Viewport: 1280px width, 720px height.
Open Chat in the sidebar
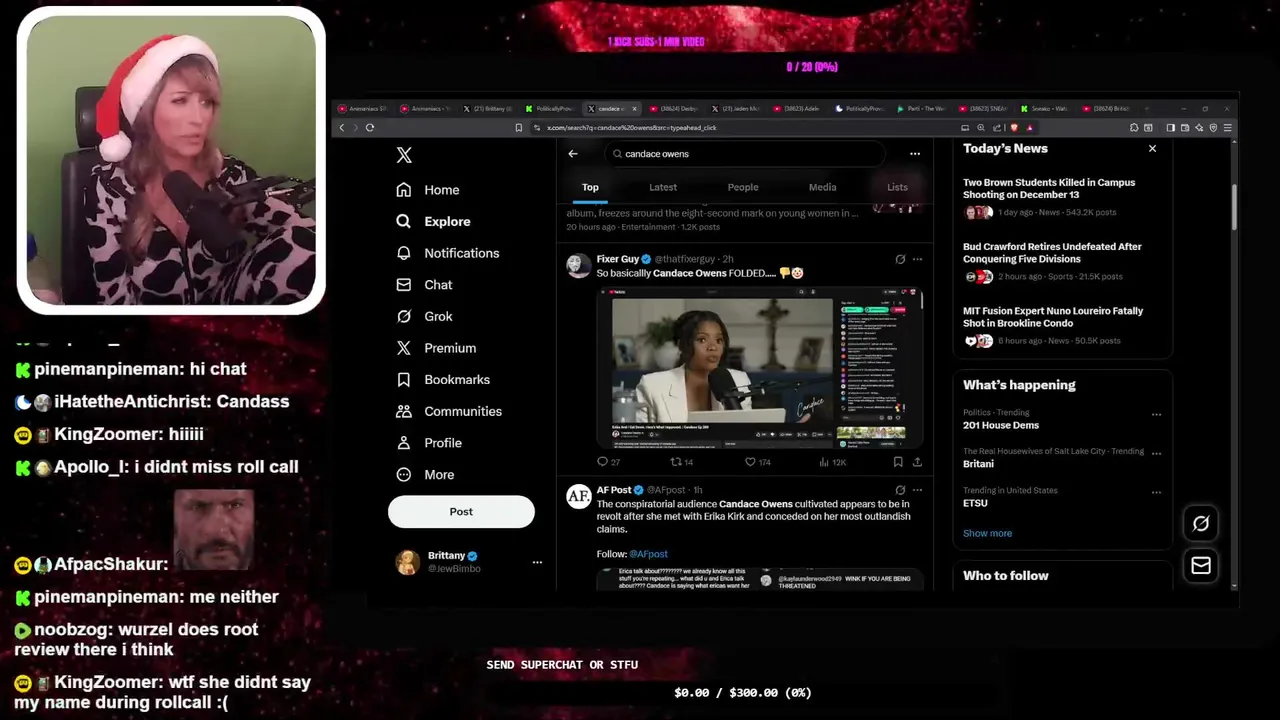pos(424,285)
